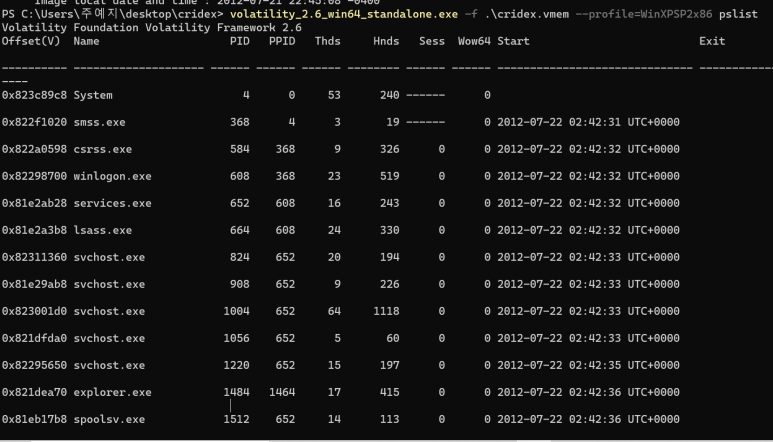
Task: Click svchost.exe with PID 824
Action: point(109,257)
